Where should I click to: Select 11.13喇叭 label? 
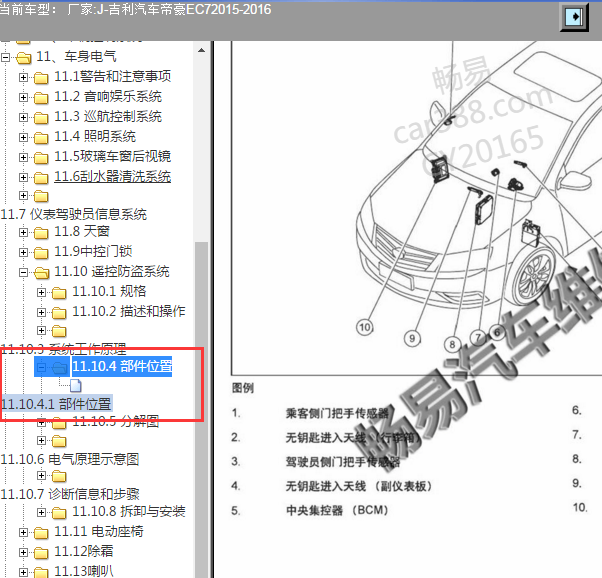[84, 571]
